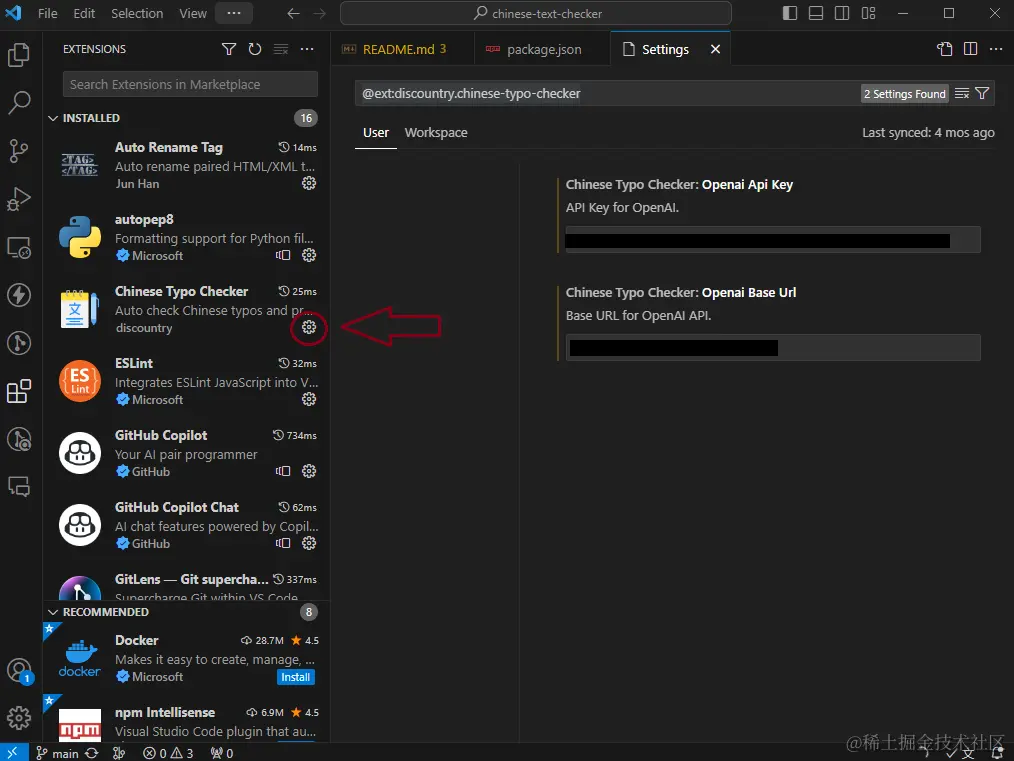Open manage gear for GitHub Copilot
The image size is (1014, 761).
pyautogui.click(x=309, y=471)
